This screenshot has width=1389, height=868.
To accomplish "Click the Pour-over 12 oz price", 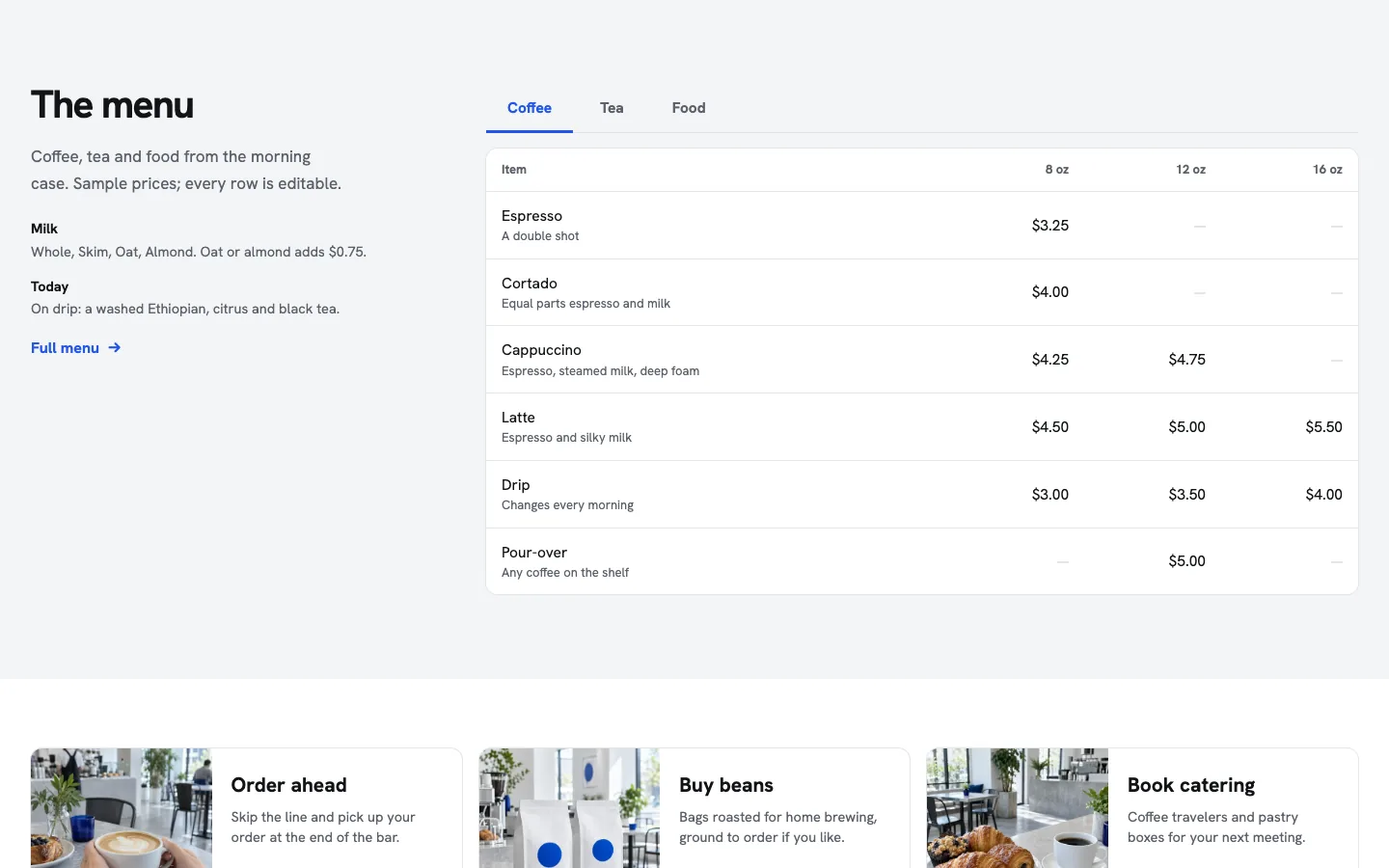I will click(1186, 561).
